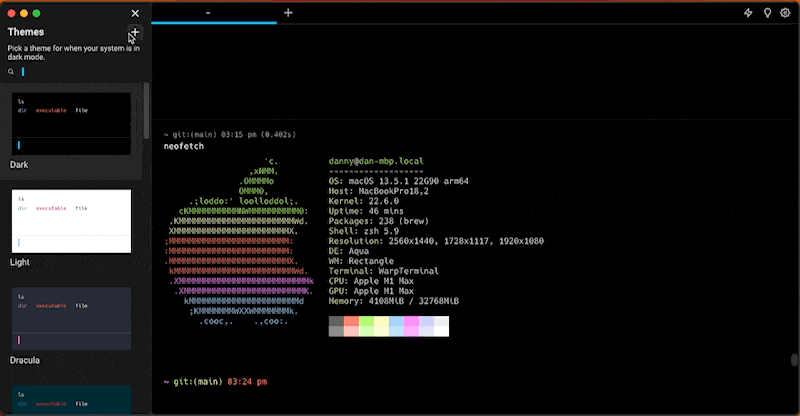Click the search magnifier icon in Themes
This screenshot has height=416, width=800.
pos(11,72)
